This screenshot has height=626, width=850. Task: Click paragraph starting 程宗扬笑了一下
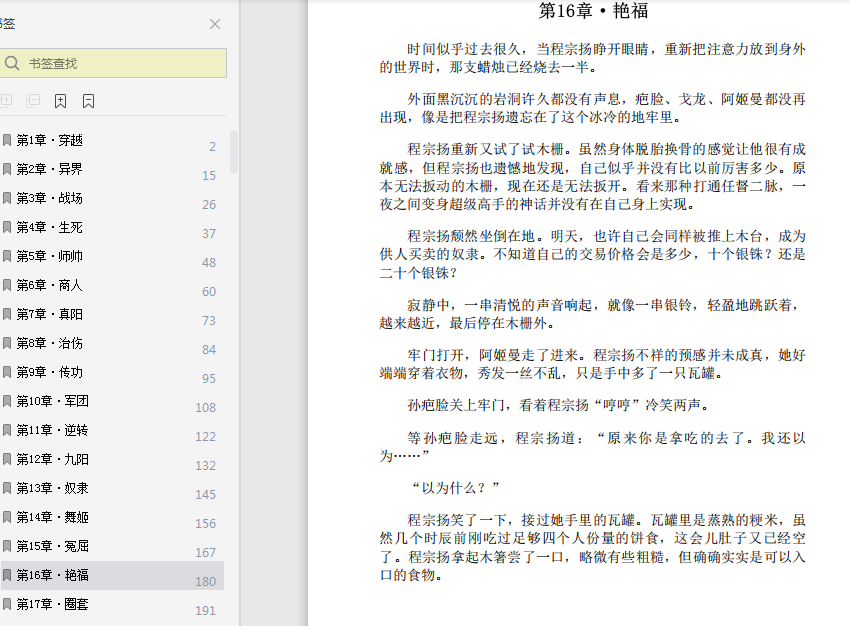pyautogui.click(x=593, y=547)
